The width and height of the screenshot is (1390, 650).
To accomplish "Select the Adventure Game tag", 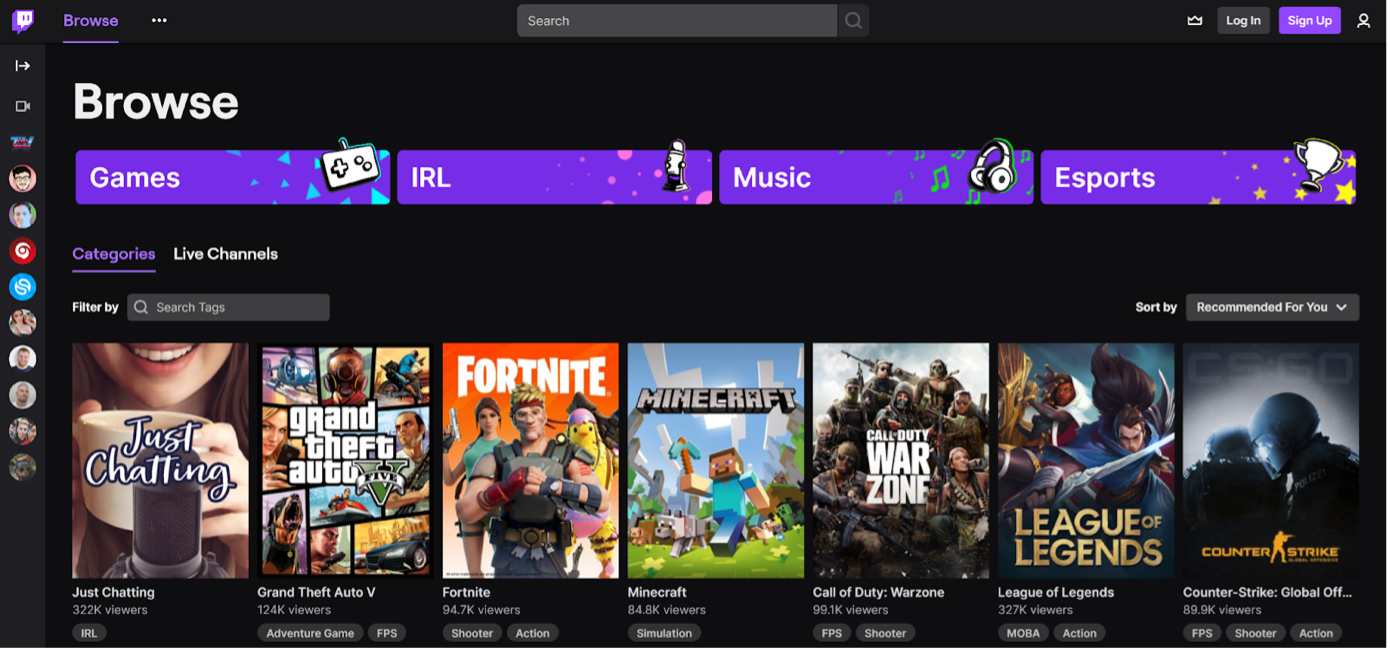I will (x=310, y=634).
